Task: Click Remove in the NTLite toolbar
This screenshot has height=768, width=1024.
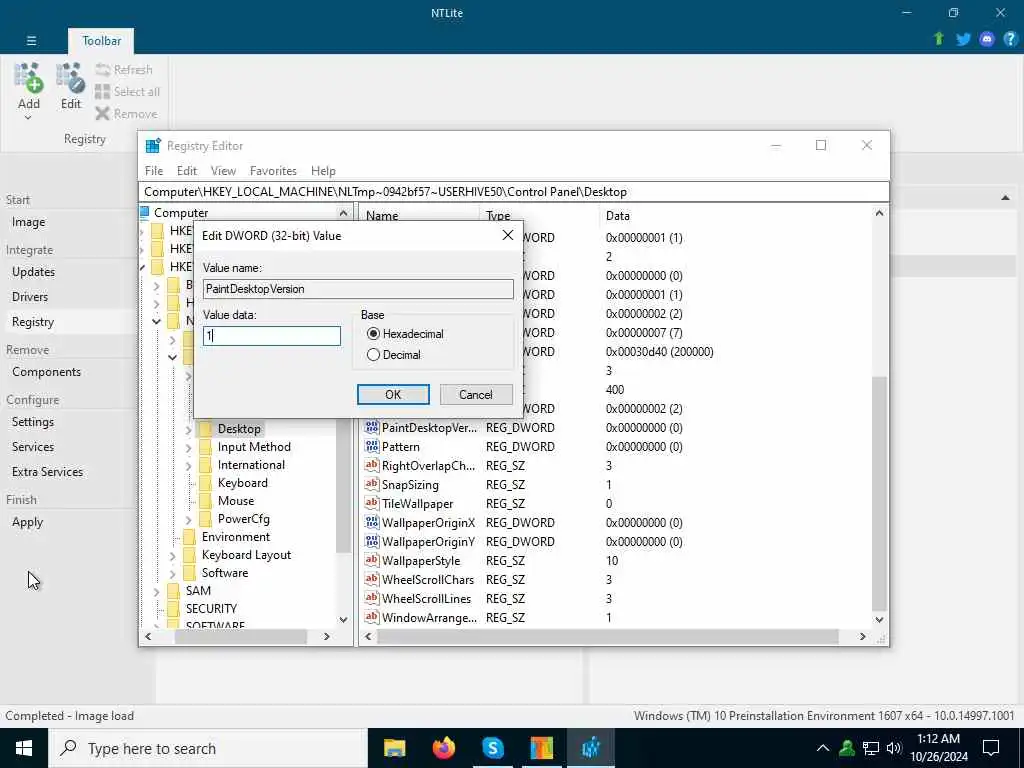Action: click(x=127, y=114)
